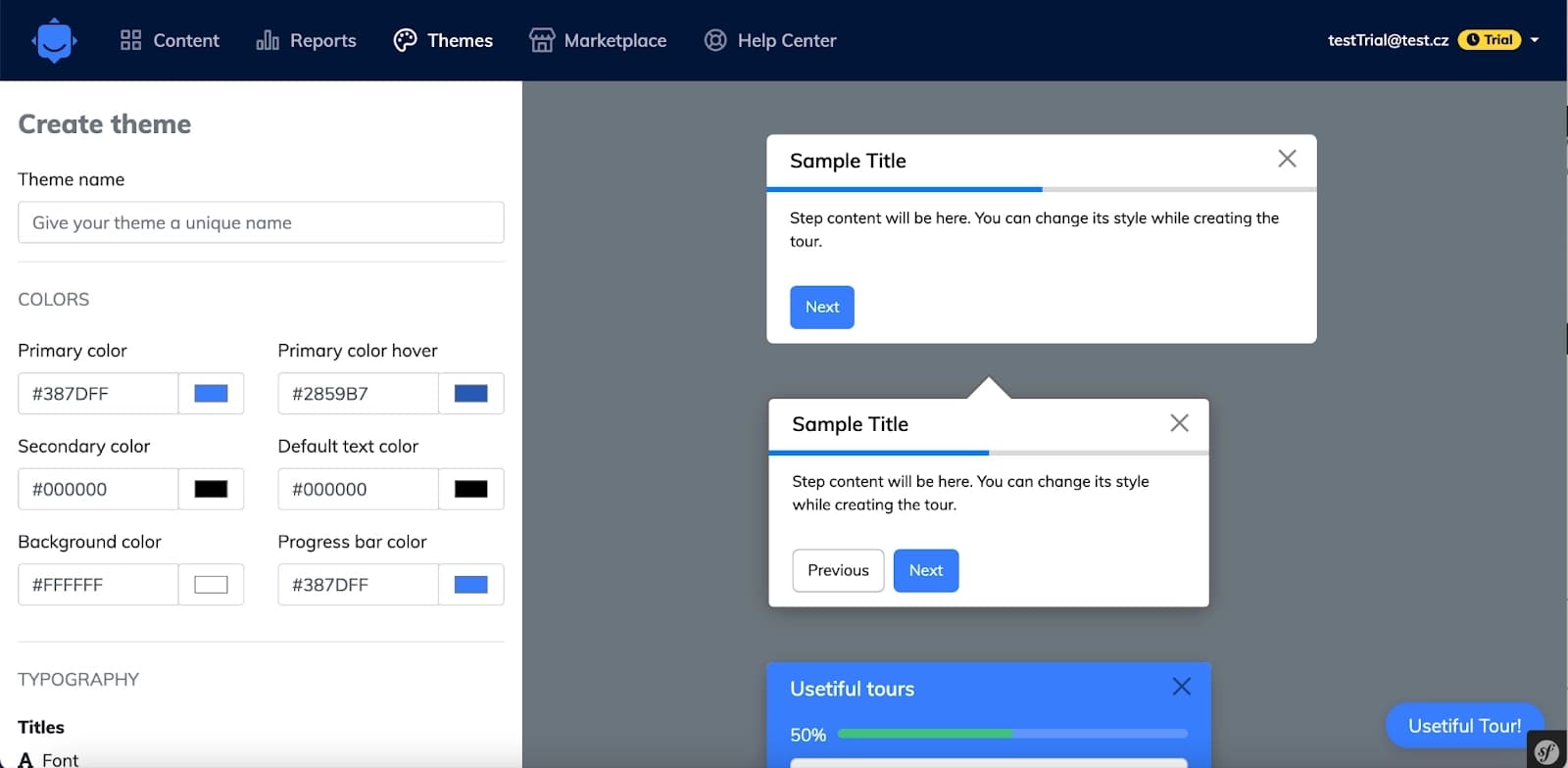Open the Usetiful Tour! launcher button
This screenshot has height=768, width=1568.
[1464, 725]
